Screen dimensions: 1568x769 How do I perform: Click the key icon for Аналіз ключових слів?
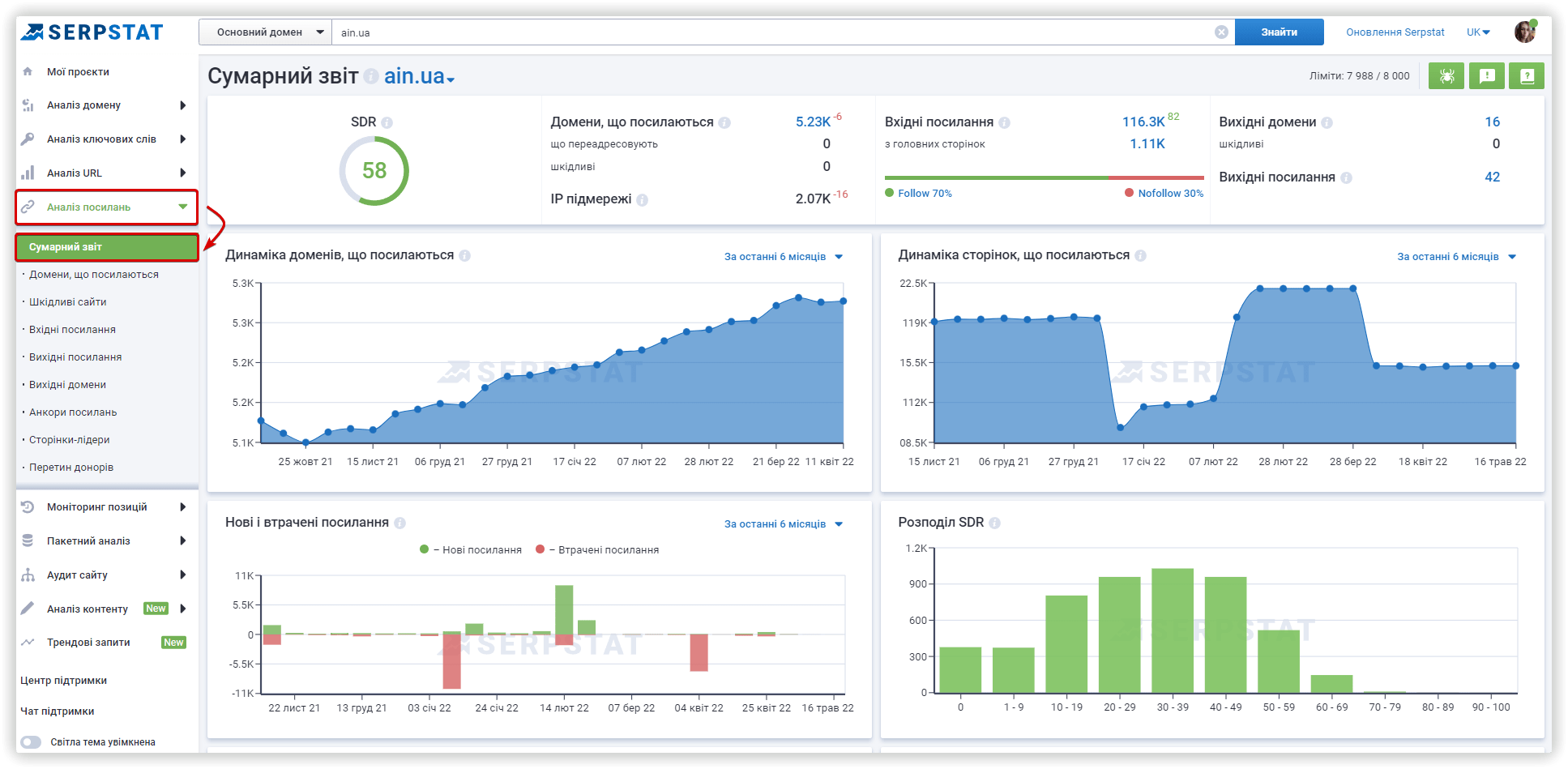pyautogui.click(x=28, y=139)
